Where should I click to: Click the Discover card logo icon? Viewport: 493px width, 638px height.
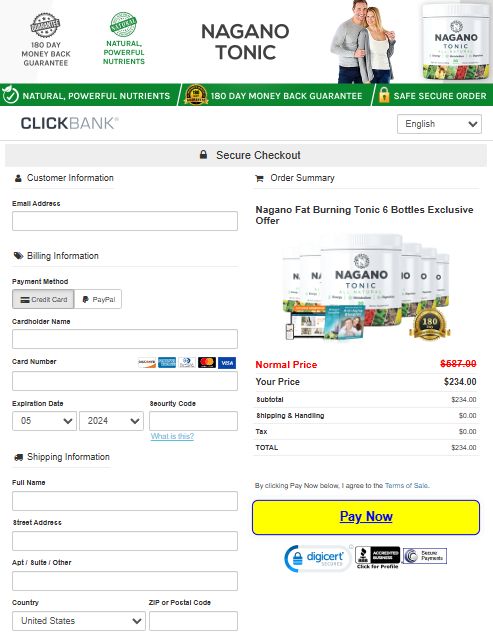coord(147,363)
